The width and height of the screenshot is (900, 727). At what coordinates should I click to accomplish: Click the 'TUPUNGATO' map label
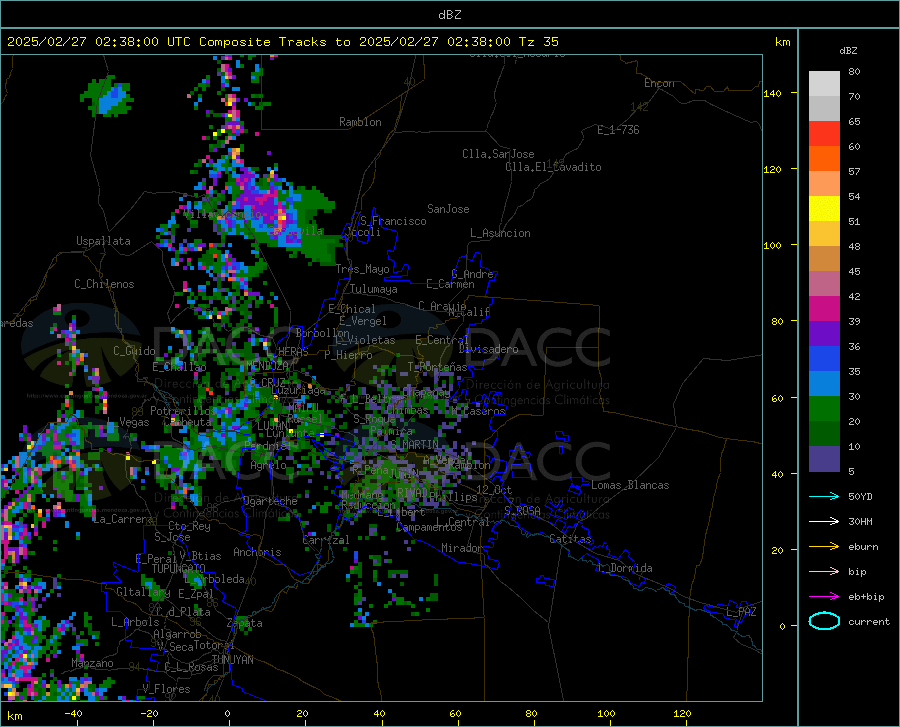click(x=179, y=569)
